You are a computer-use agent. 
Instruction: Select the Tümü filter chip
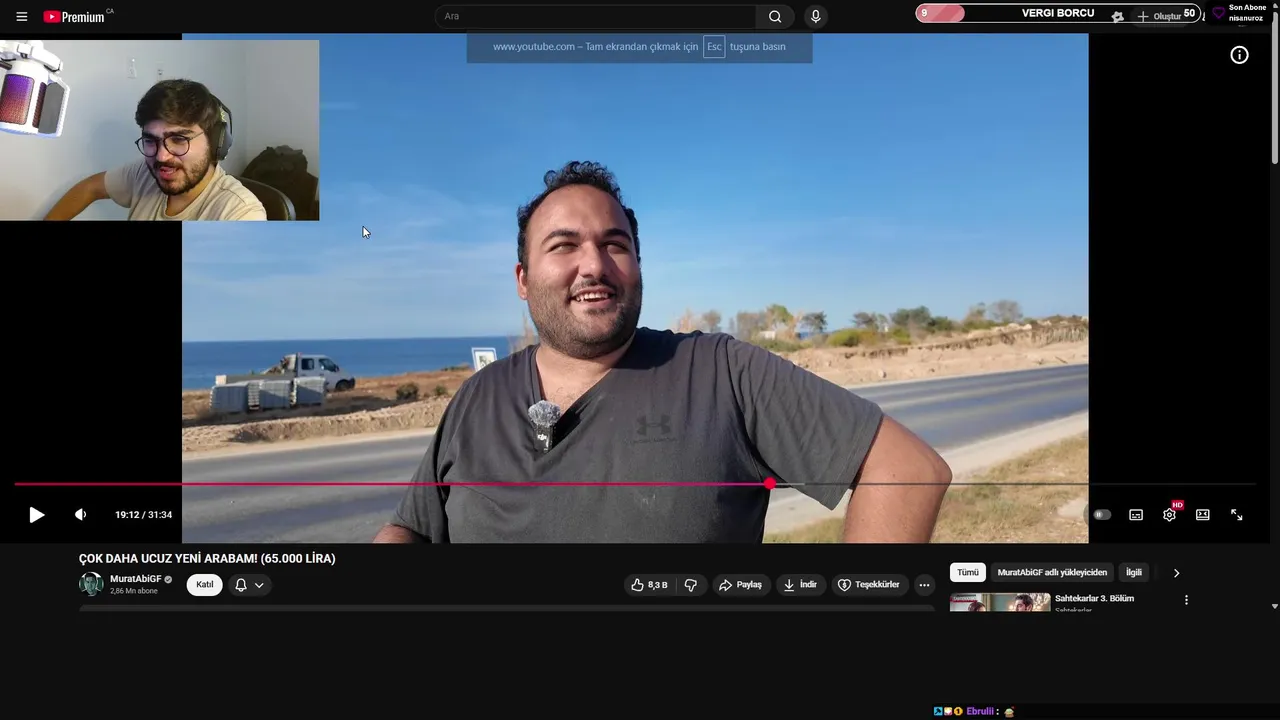(x=968, y=573)
